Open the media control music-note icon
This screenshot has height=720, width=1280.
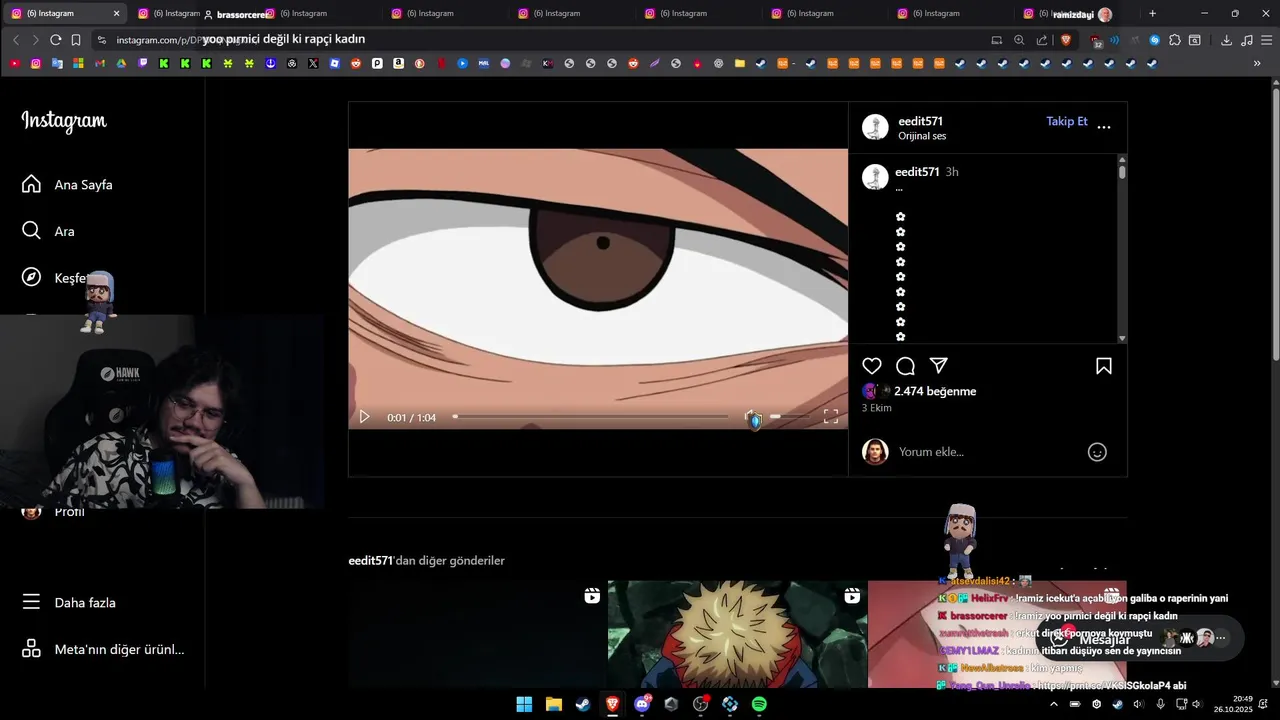pyautogui.click(x=1246, y=40)
